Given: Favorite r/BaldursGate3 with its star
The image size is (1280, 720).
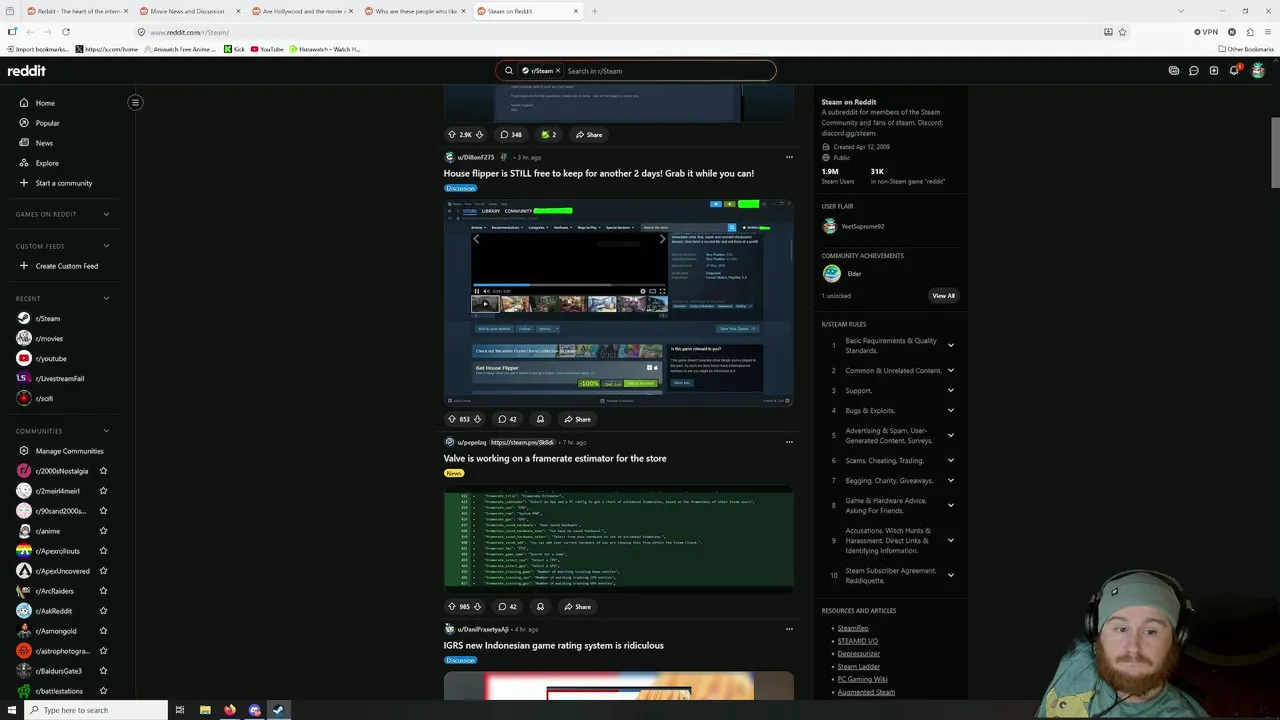Looking at the screenshot, I should click(103, 671).
